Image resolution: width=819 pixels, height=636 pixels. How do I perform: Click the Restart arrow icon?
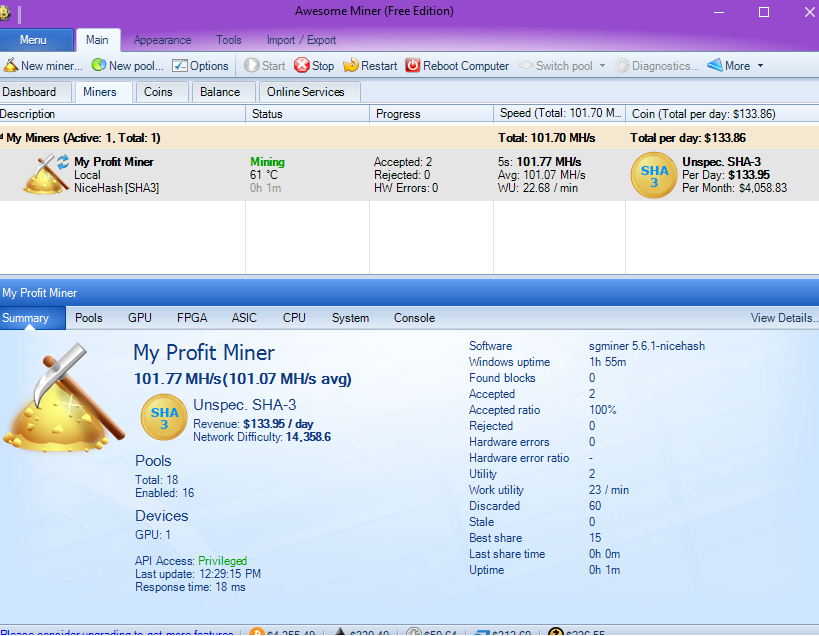point(351,65)
